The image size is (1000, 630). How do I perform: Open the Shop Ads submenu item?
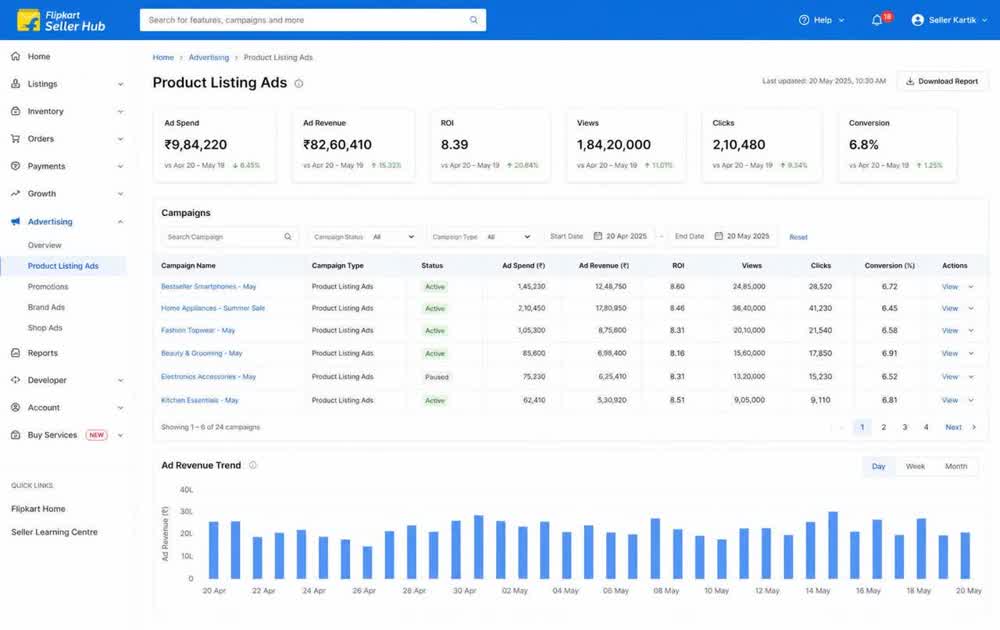tap(45, 327)
